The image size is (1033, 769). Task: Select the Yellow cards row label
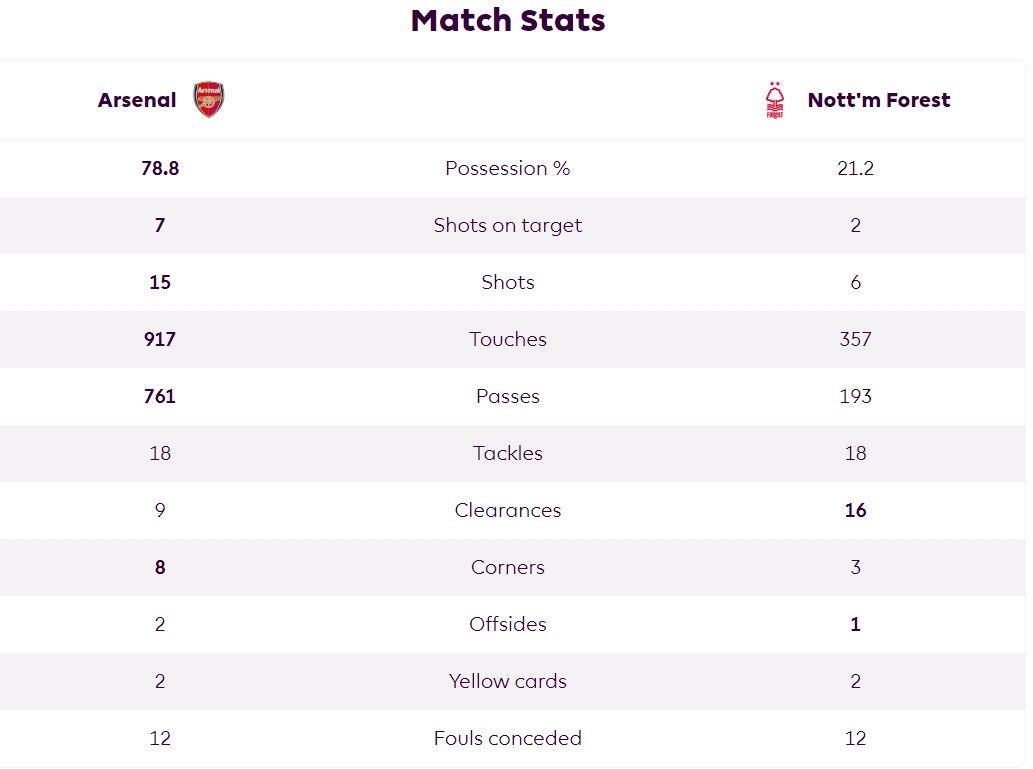508,681
